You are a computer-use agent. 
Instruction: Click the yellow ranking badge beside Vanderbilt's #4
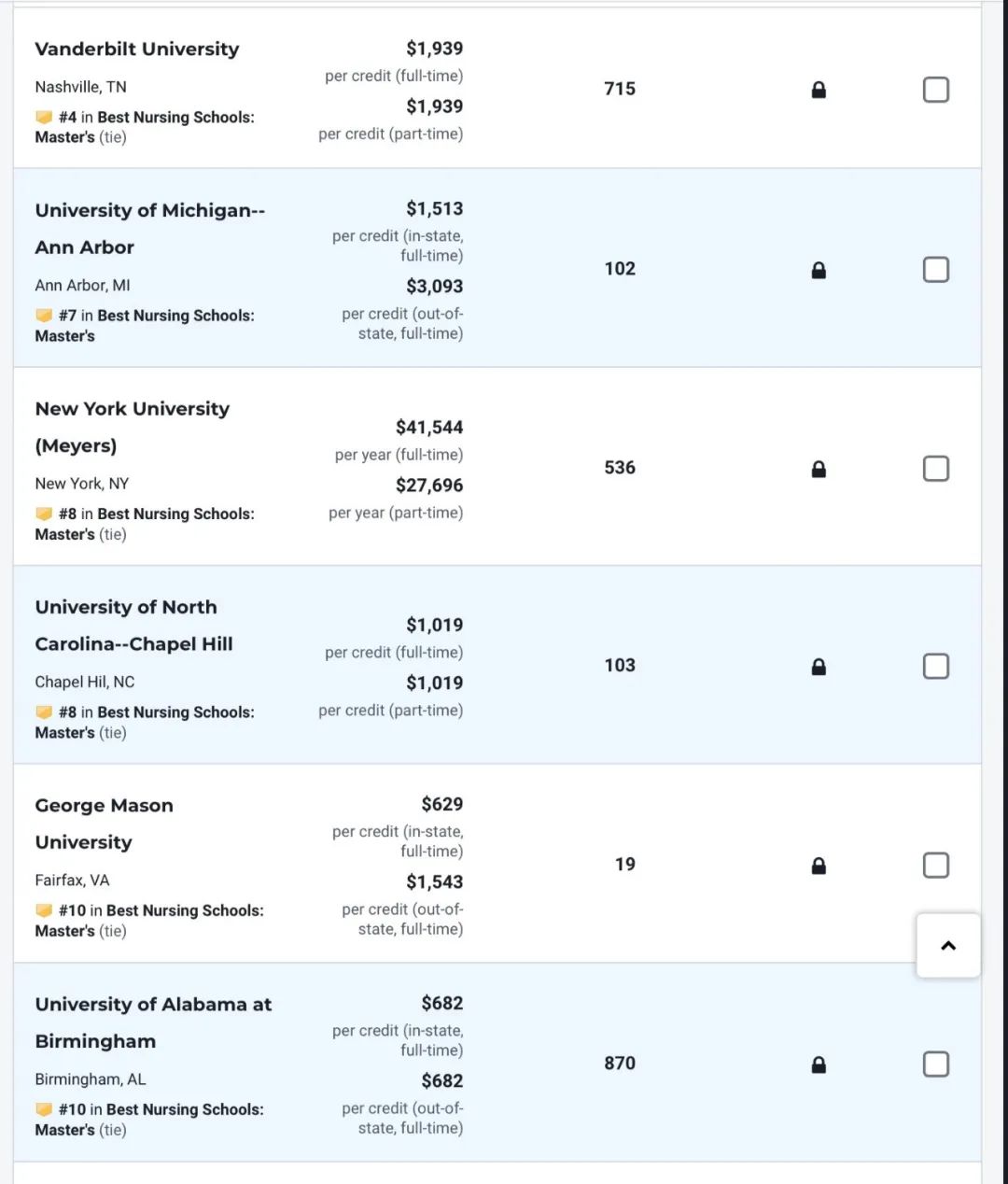pyautogui.click(x=44, y=117)
